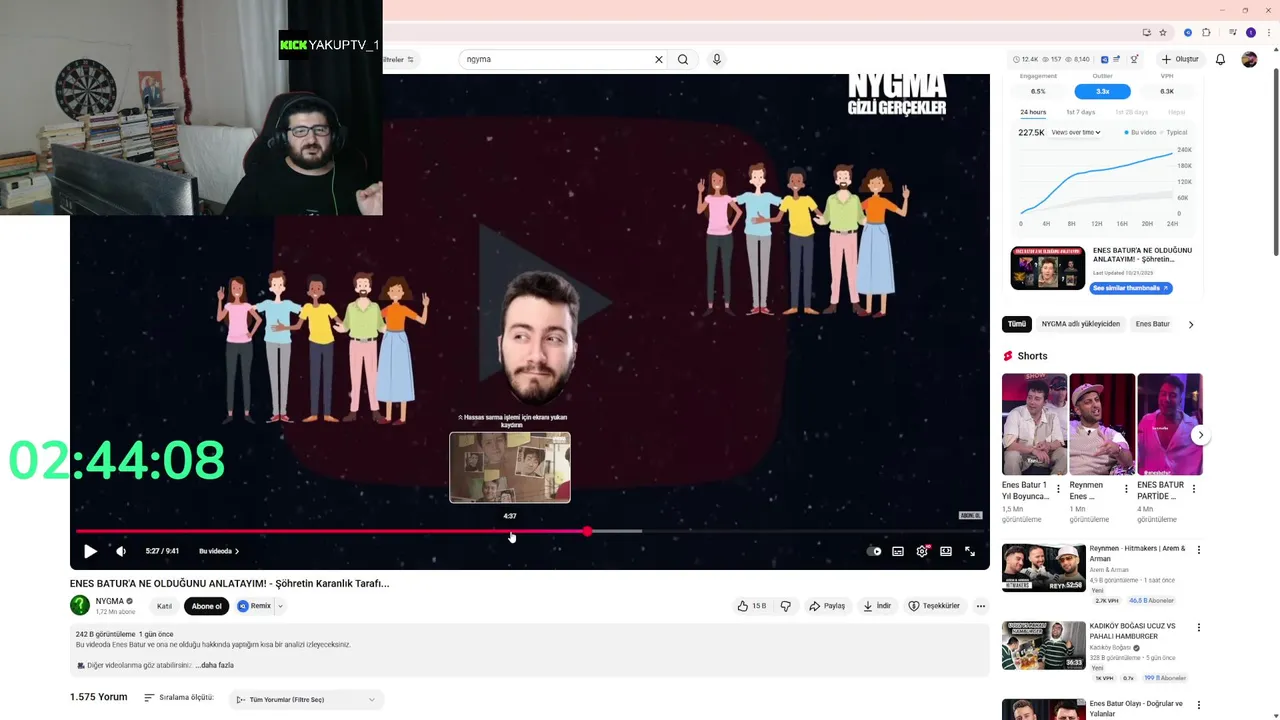
Task: Open 'Reynmen - Hitmakers | Arem & Arman' video
Action: pos(1044,568)
